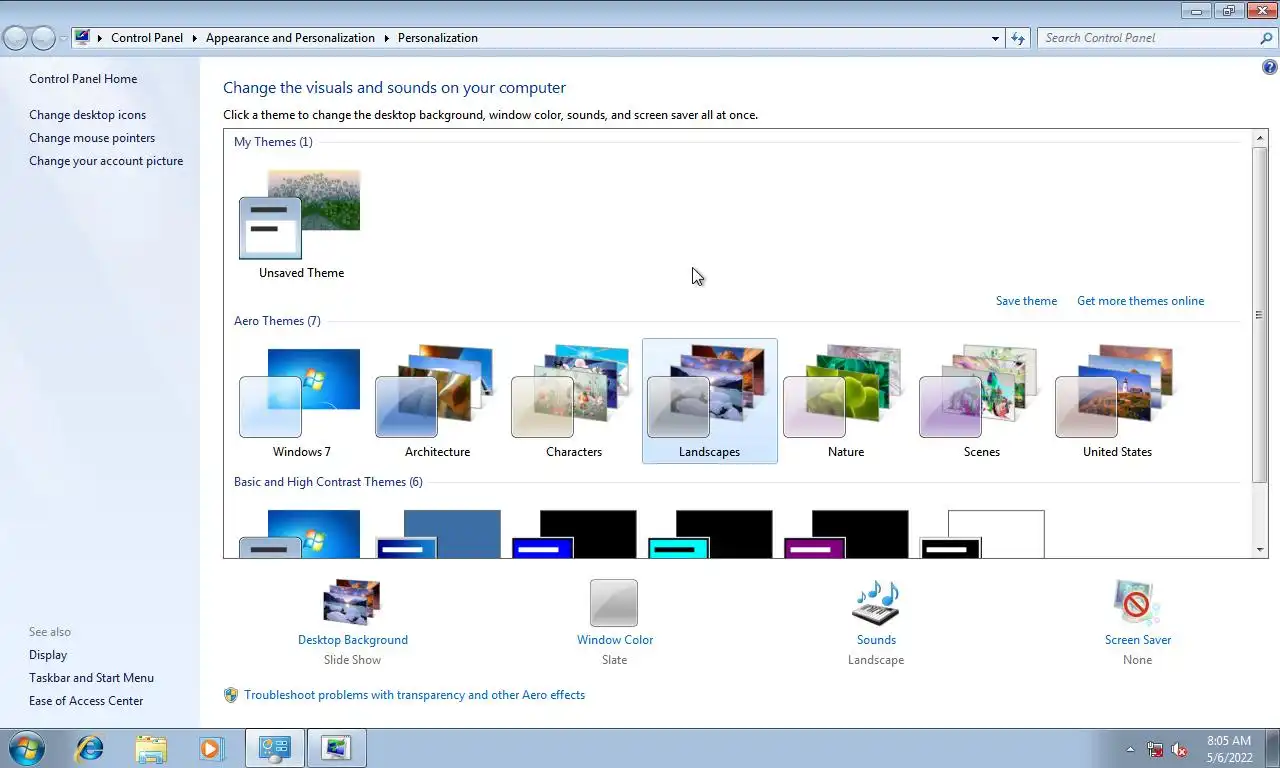Click the network tray icon
Screen dimensions: 1280x768
[1155, 749]
